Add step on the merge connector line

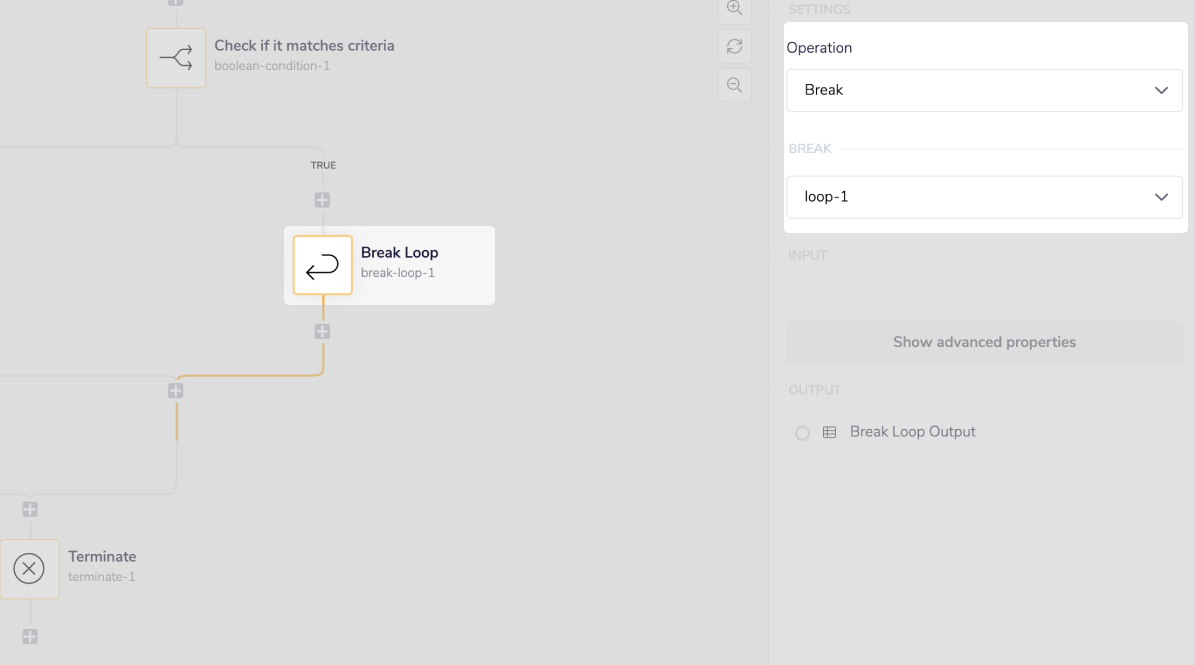[176, 391]
